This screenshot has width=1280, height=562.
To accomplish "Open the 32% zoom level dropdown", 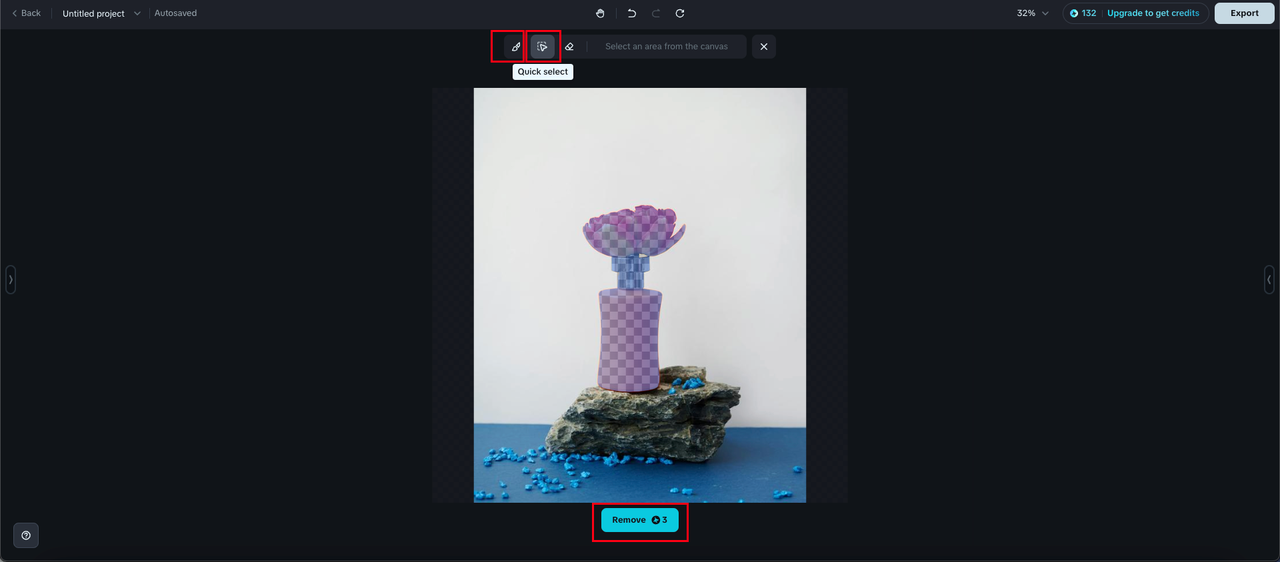I will (1033, 13).
